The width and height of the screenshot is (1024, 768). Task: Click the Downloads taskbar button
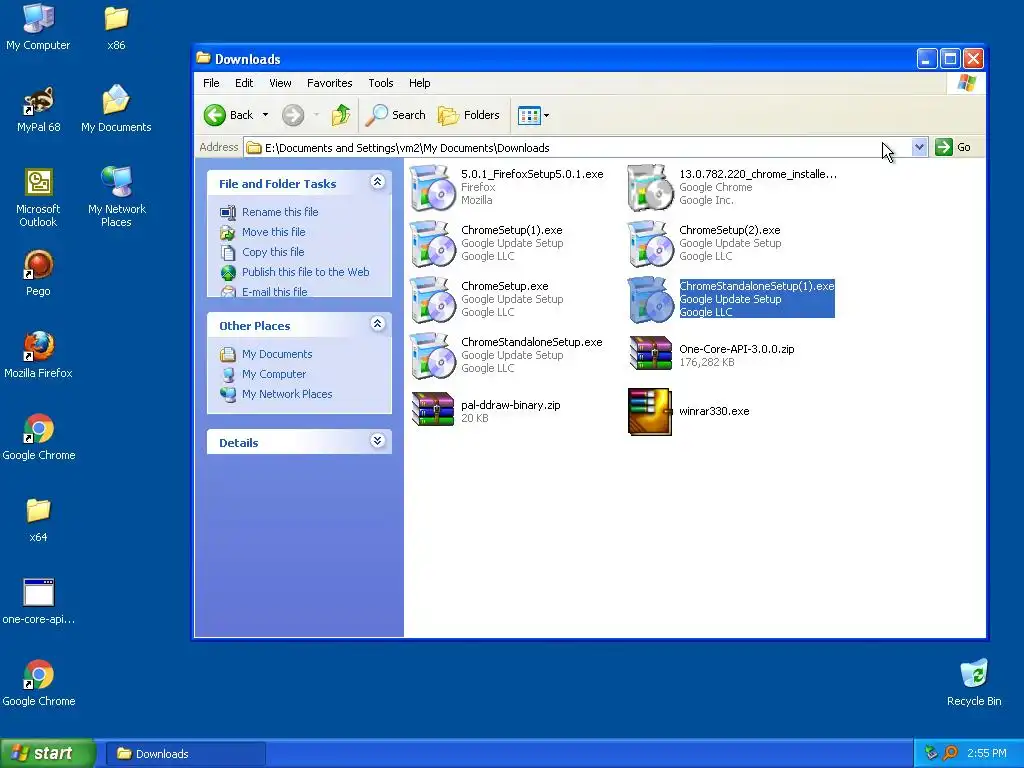tap(185, 754)
